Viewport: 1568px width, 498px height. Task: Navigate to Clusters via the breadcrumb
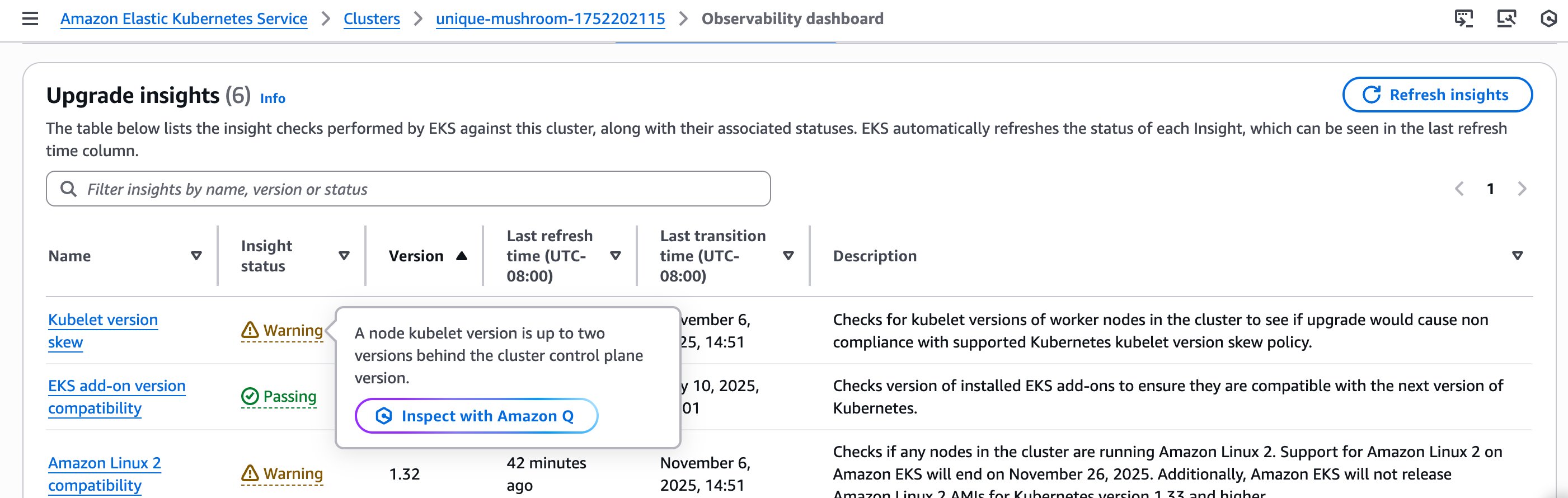coord(372,18)
